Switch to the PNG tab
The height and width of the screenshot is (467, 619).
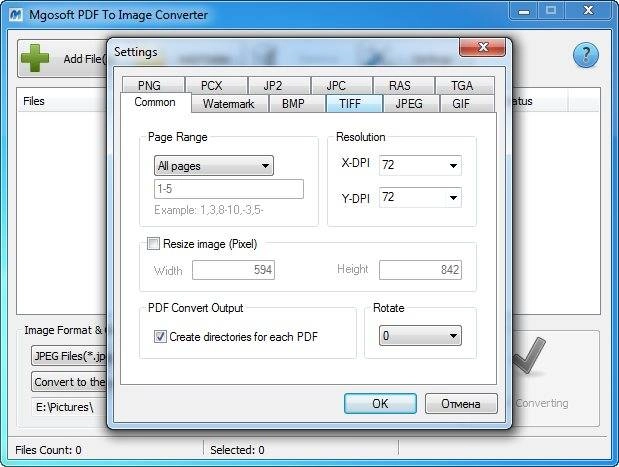[x=153, y=85]
